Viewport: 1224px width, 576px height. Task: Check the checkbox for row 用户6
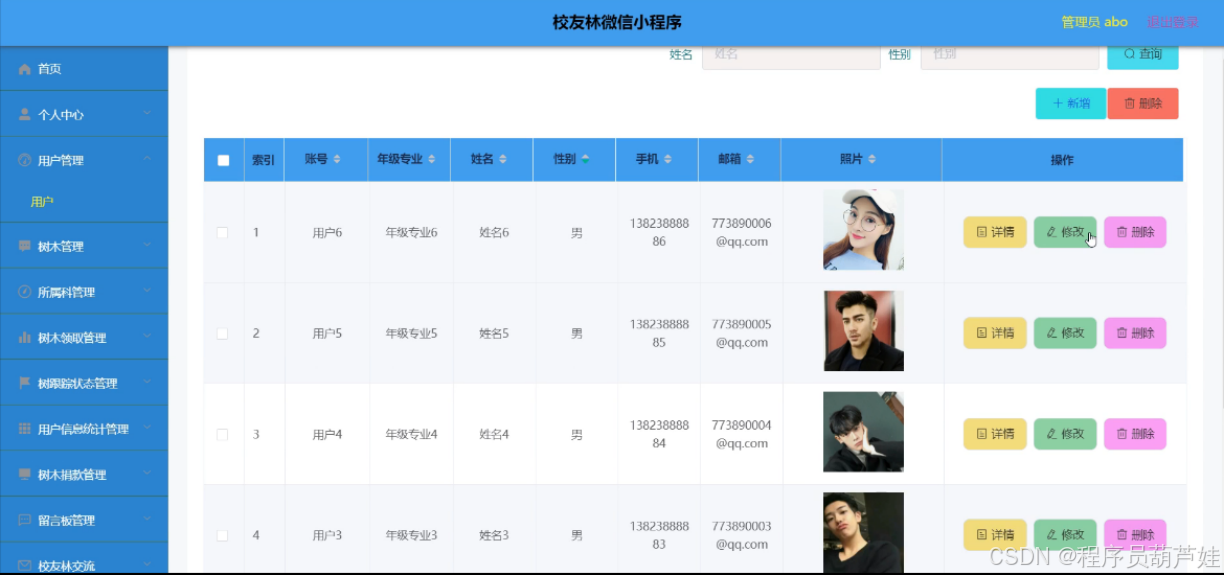pos(222,233)
